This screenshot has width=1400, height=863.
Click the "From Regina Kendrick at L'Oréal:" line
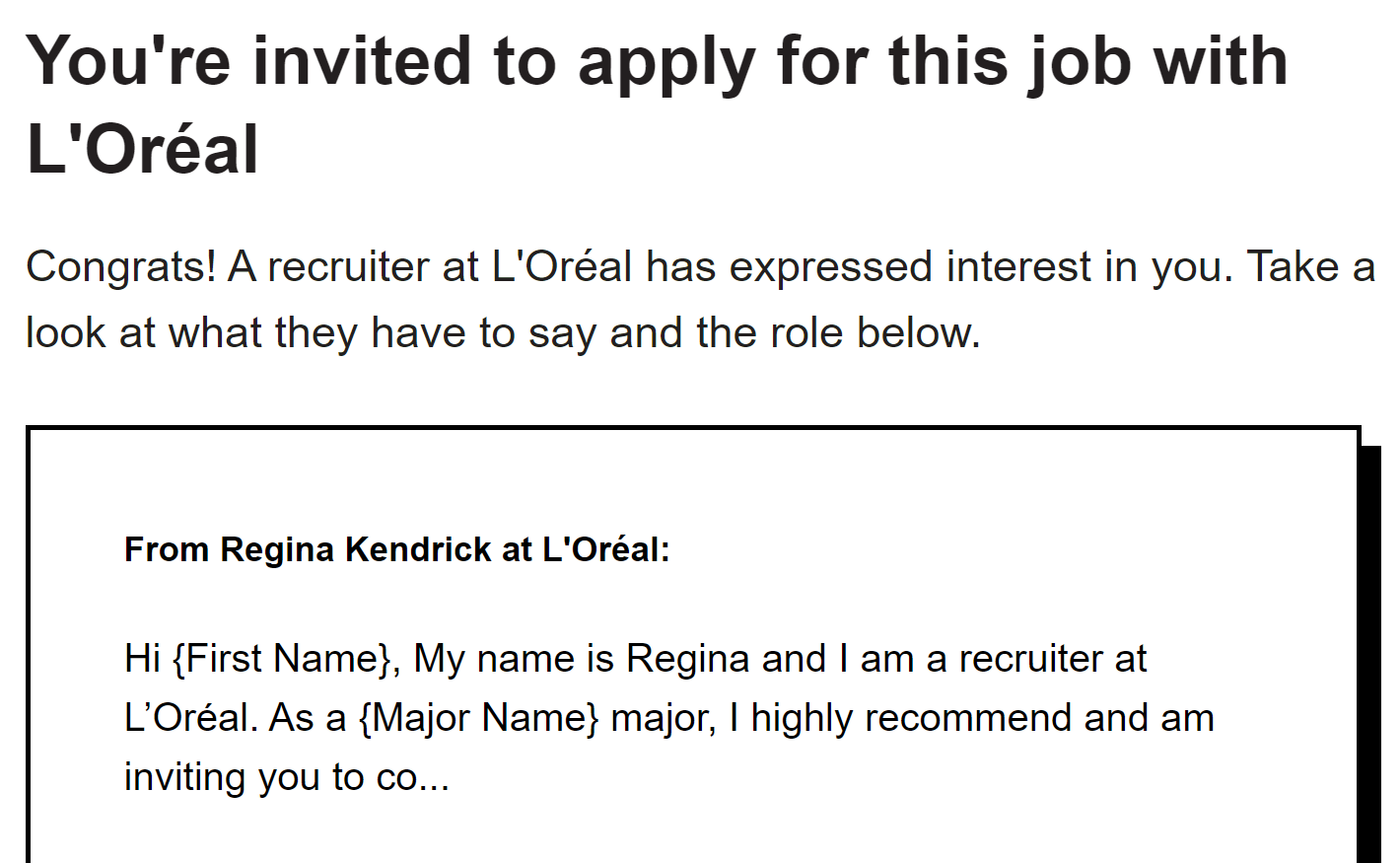coord(396,549)
